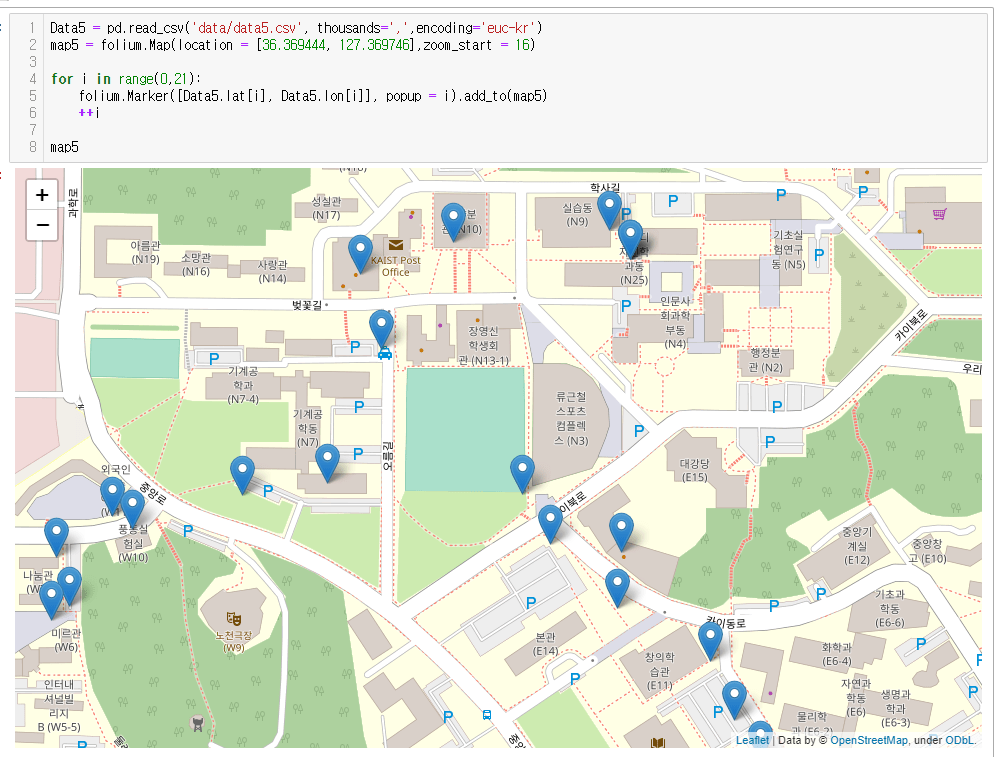Image resolution: width=1003 pixels, height=757 pixels.
Task: Open the Leaflet attribution link
Action: pyautogui.click(x=752, y=740)
